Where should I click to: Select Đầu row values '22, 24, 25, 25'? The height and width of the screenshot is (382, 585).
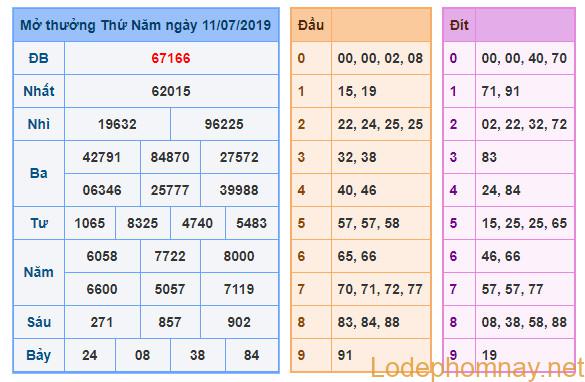pyautogui.click(x=380, y=125)
